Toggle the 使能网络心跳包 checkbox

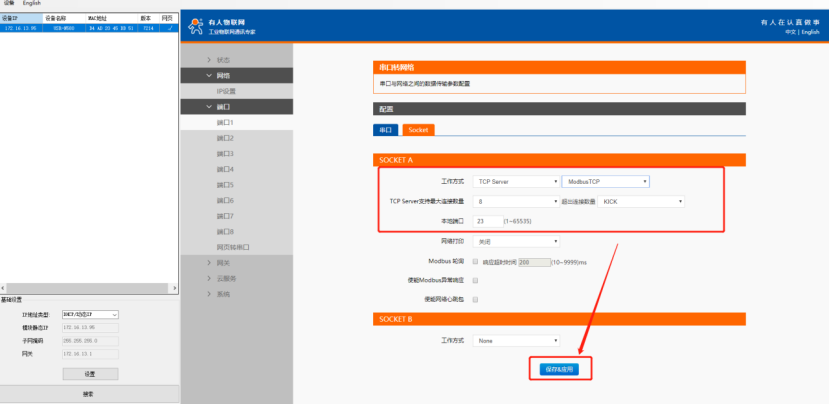[475, 299]
